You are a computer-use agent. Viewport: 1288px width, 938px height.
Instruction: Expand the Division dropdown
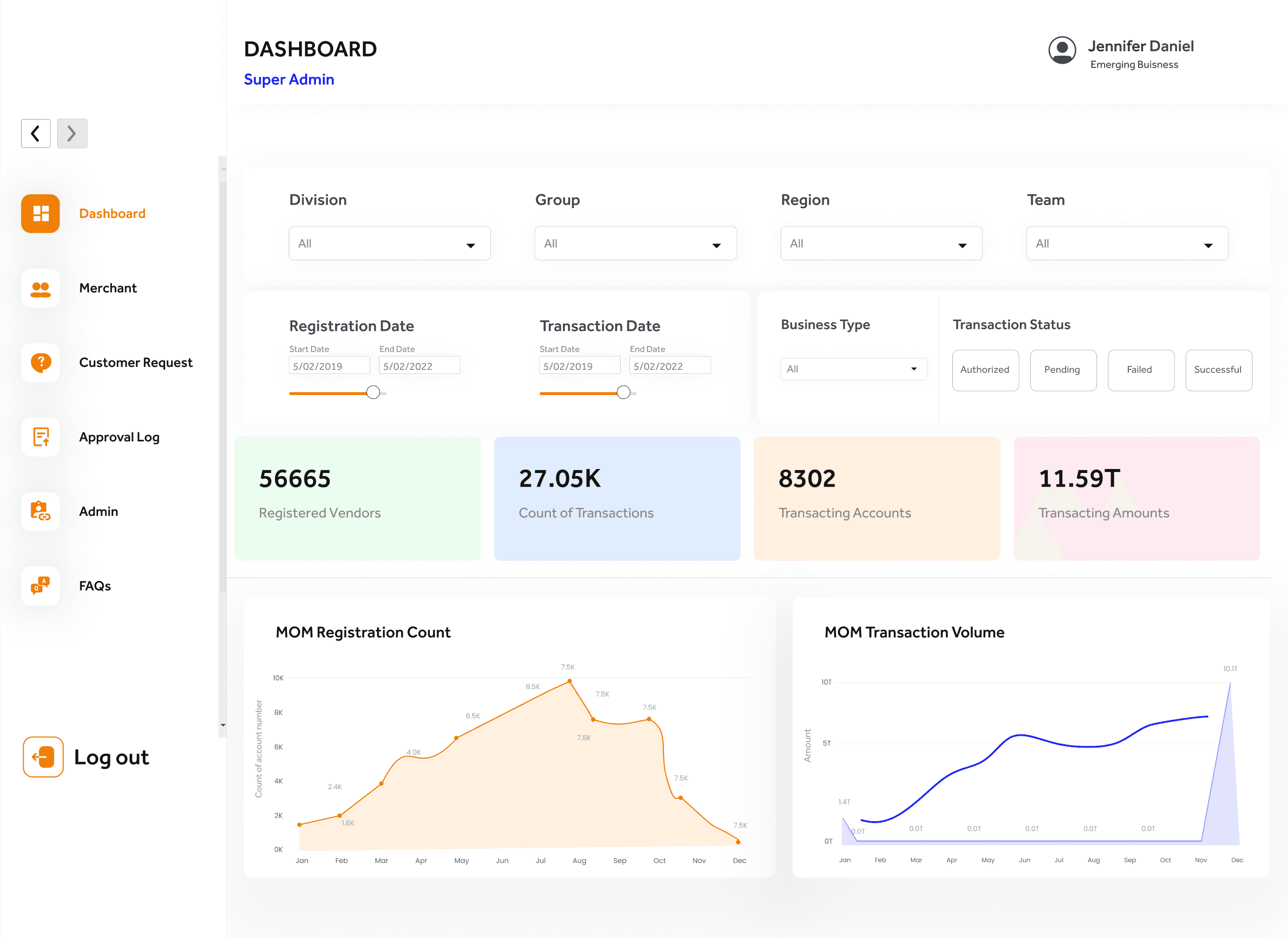tap(389, 244)
